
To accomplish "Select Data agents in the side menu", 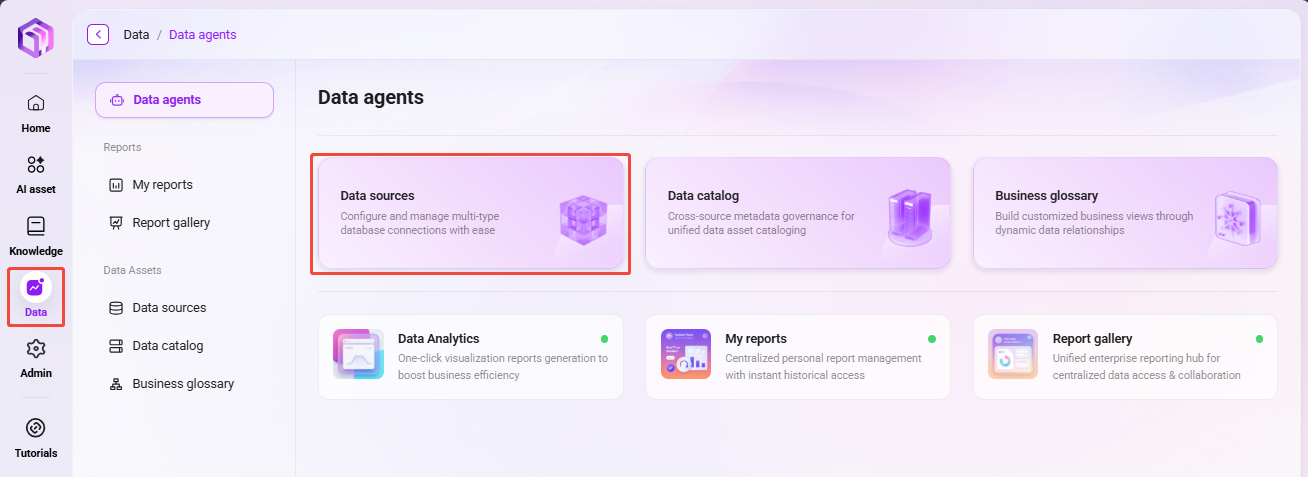I will [184, 100].
